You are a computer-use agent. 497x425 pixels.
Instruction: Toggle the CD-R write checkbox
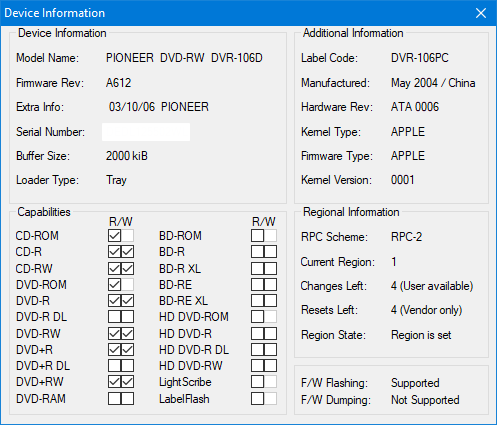(x=127, y=252)
